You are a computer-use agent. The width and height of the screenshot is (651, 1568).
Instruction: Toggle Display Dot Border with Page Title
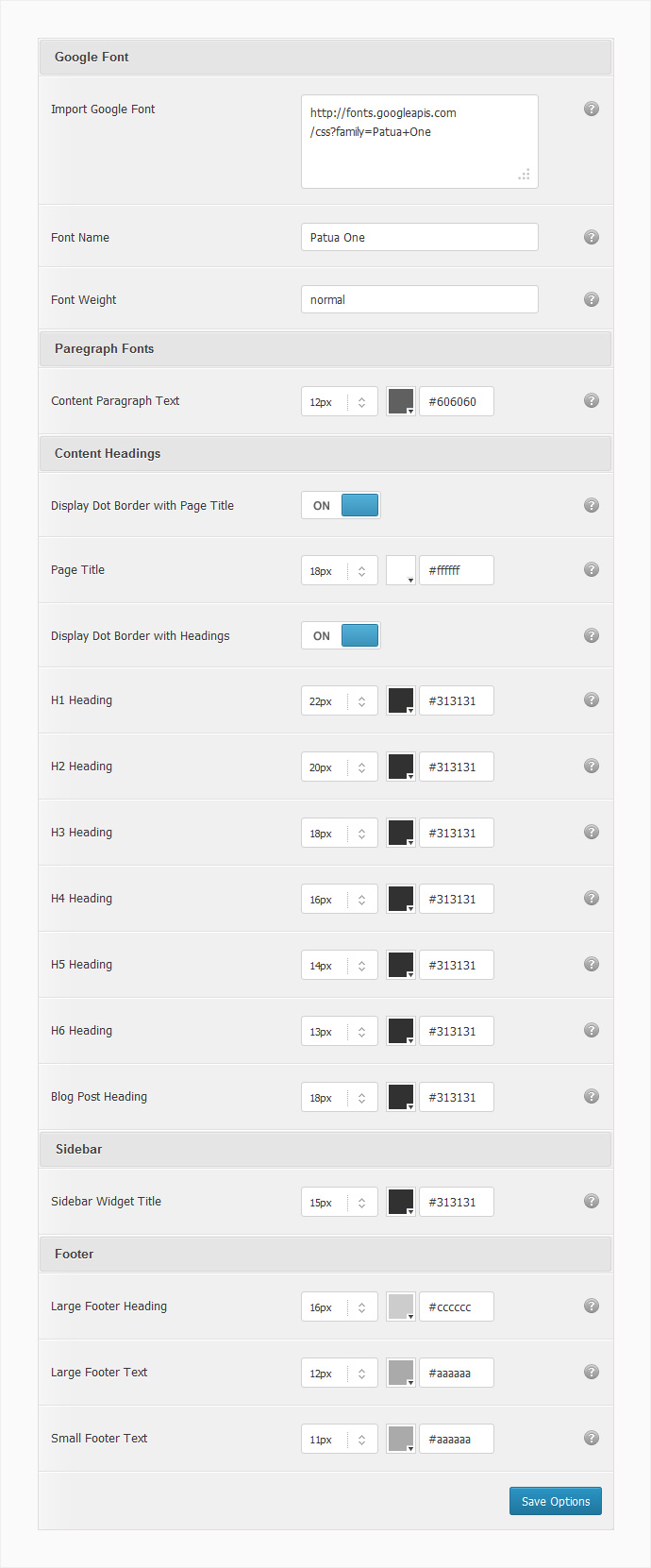coord(341,505)
